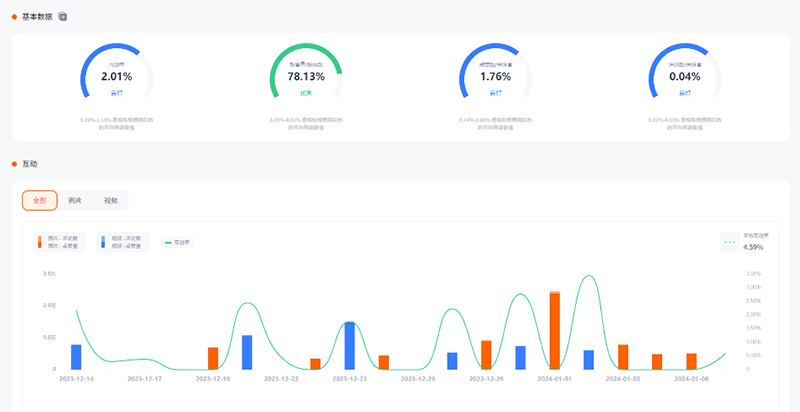Switch to the 图片 tab
Image resolution: width=800 pixels, height=412 pixels.
tap(75, 200)
